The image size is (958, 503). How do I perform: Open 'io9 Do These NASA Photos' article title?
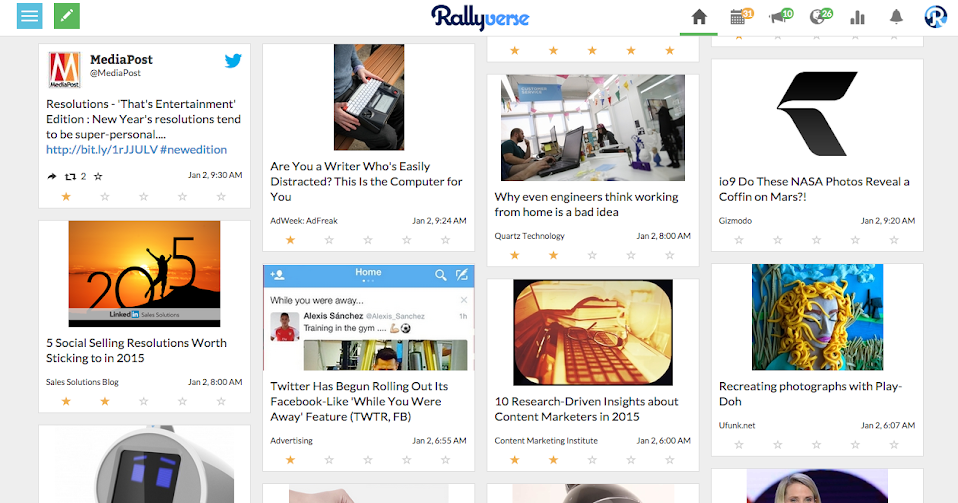click(814, 189)
